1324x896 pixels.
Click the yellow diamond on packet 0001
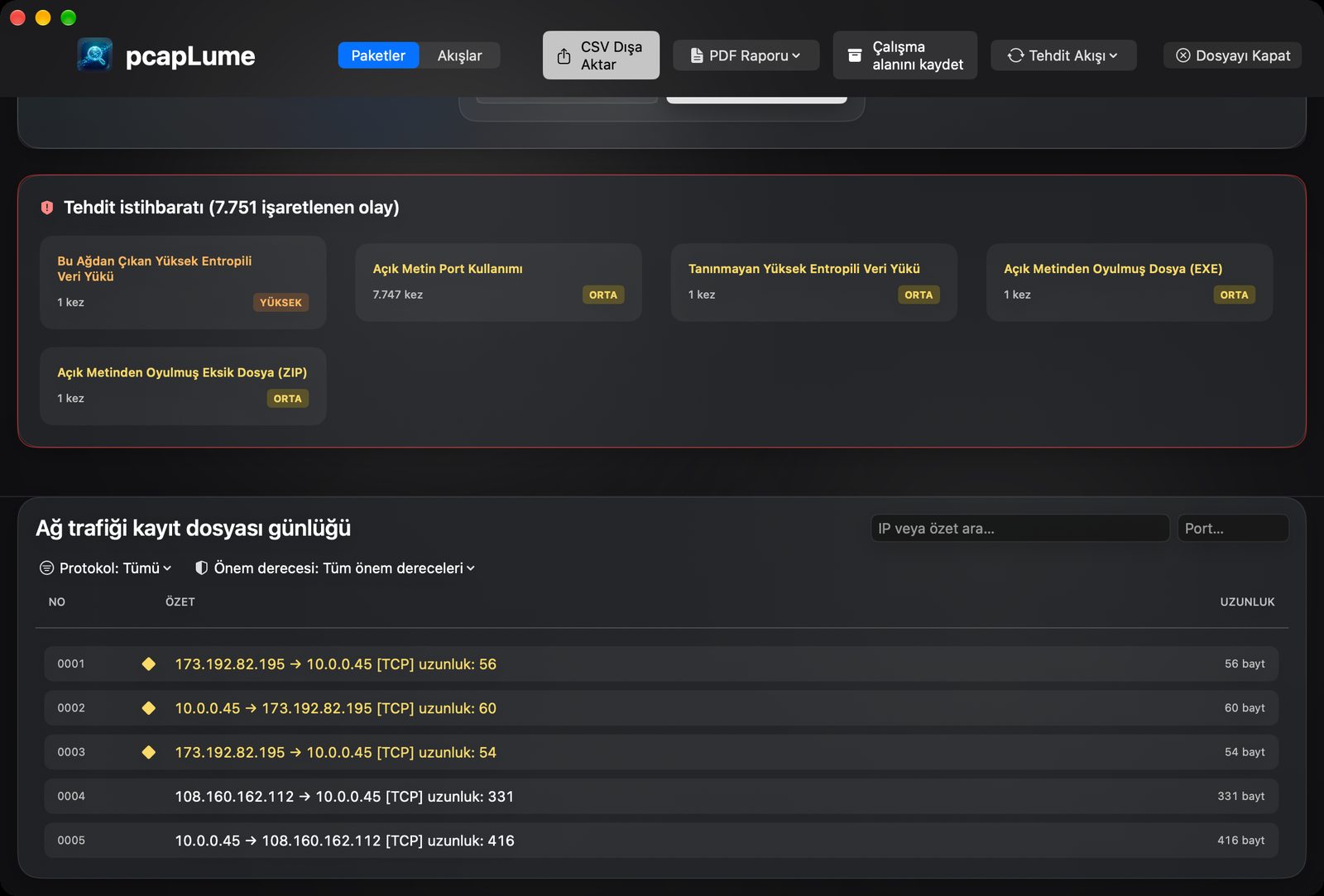[x=149, y=664]
